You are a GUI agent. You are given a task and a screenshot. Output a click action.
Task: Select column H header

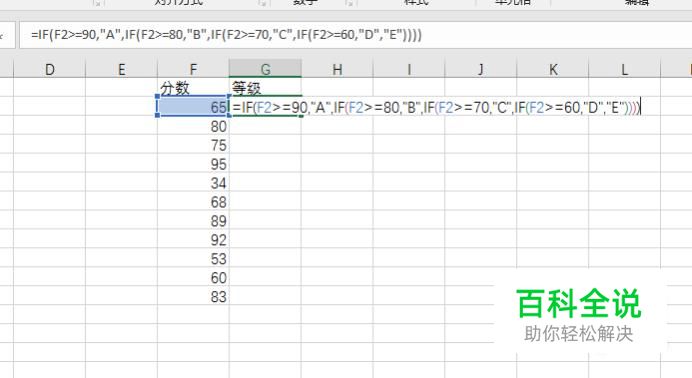(337, 69)
